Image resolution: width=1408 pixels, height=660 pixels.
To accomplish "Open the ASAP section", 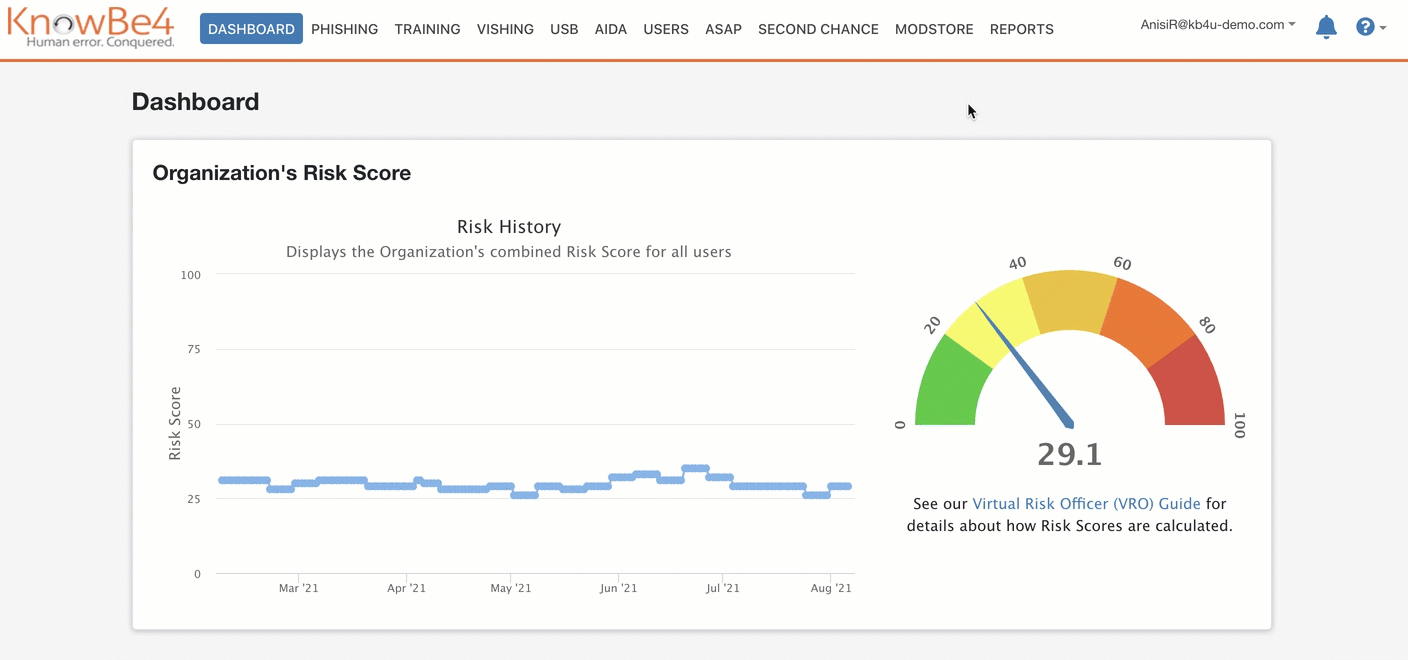I will point(723,29).
